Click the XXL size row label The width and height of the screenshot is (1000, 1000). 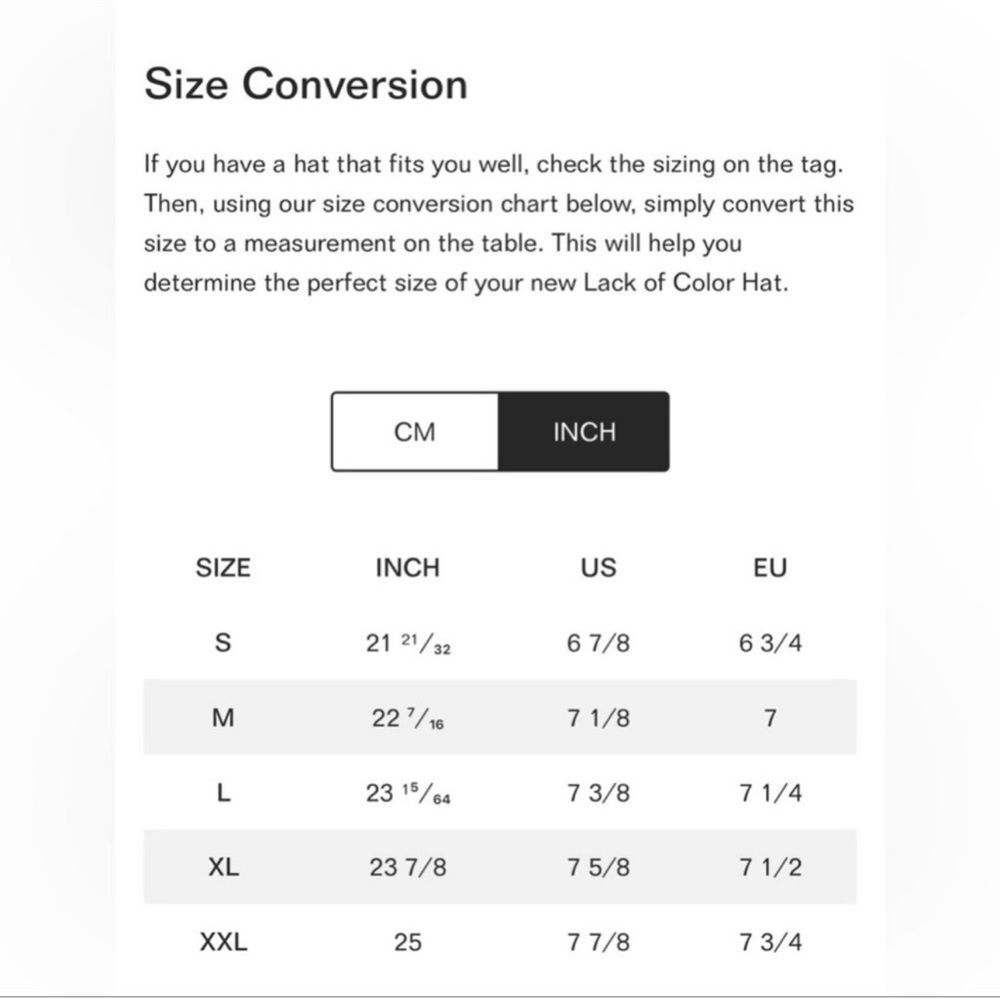click(223, 941)
